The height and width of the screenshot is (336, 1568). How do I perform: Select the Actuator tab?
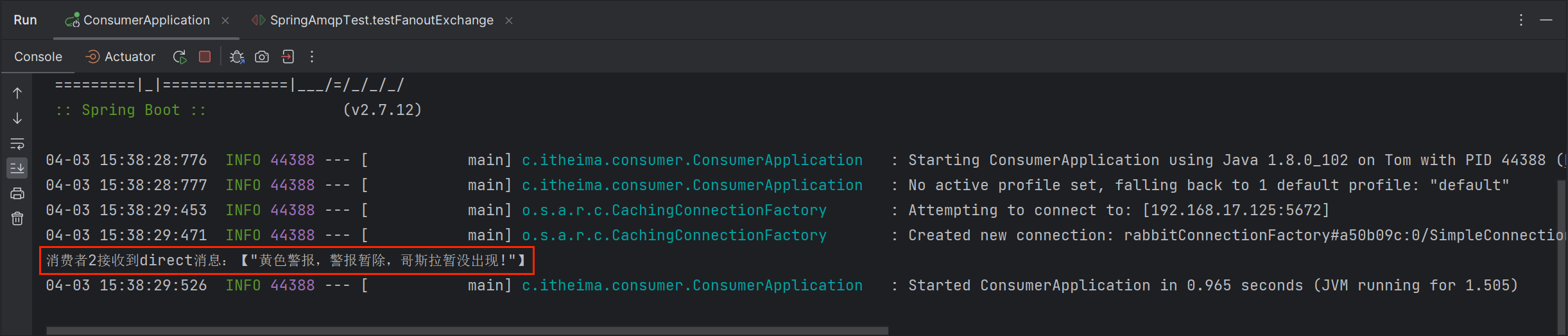(121, 57)
